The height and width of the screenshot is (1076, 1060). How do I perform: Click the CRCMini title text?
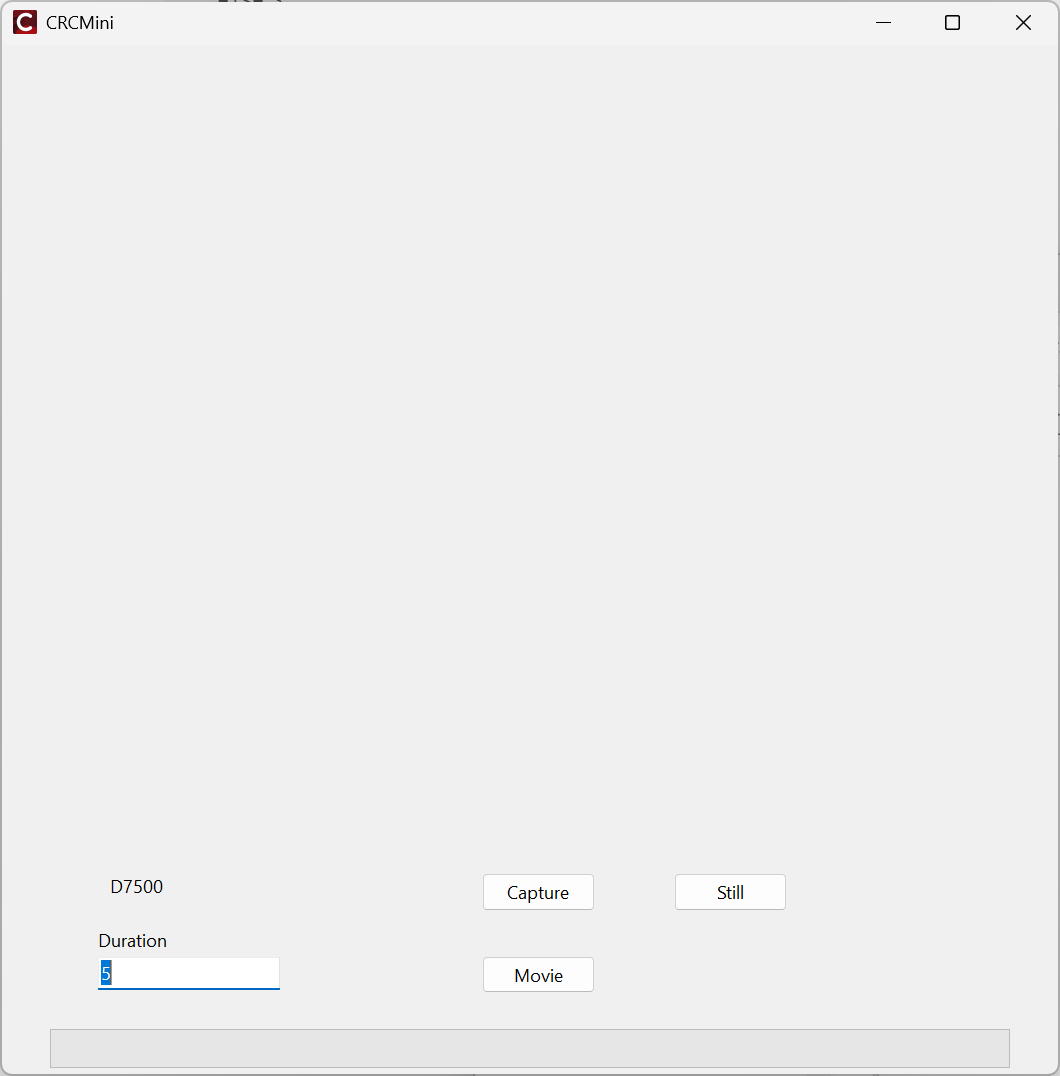point(80,22)
